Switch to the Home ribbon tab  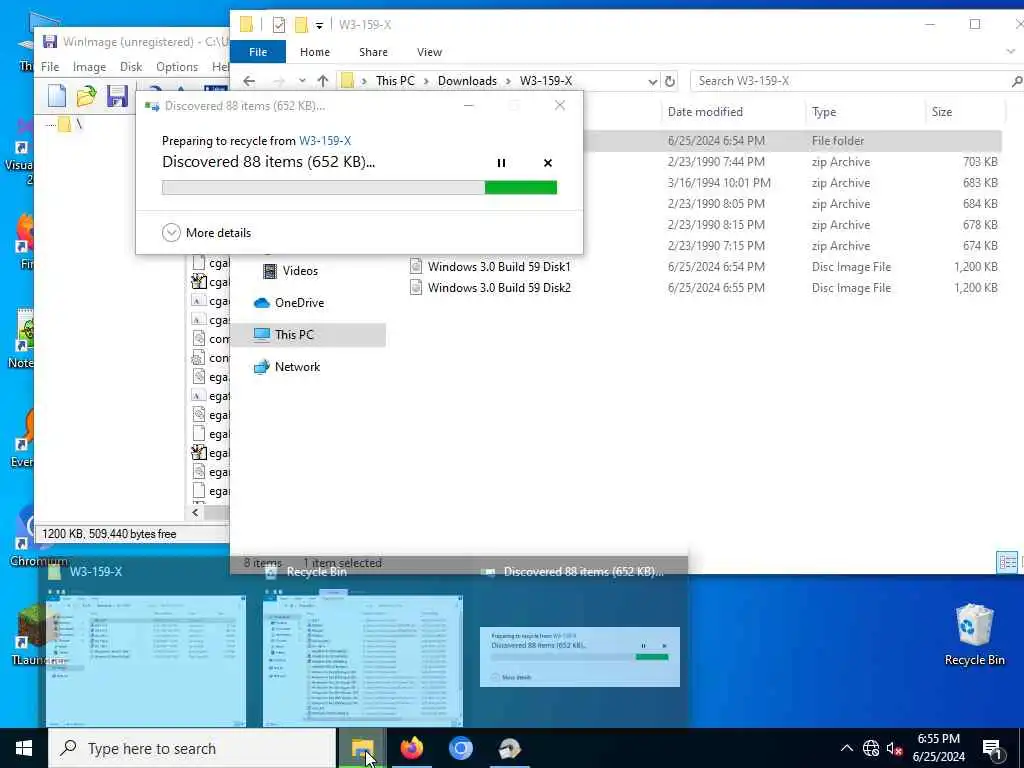[x=315, y=52]
